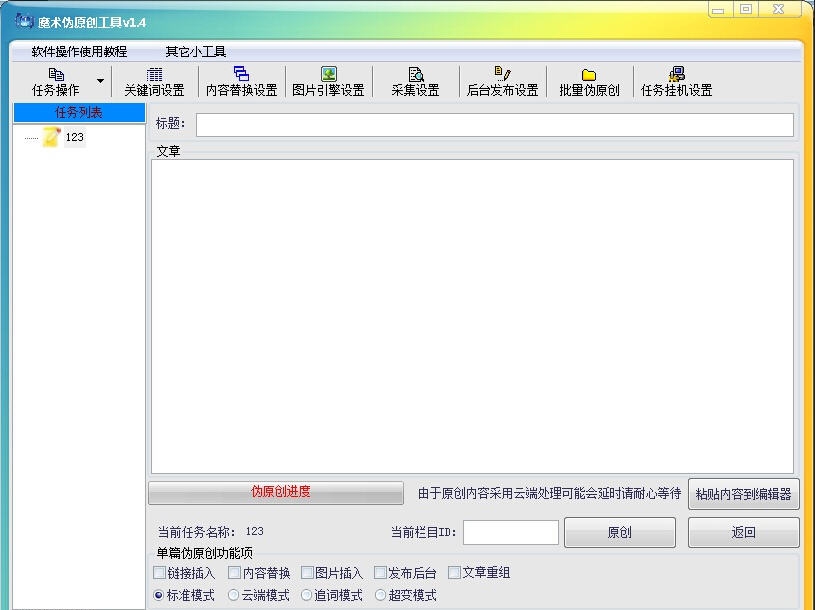
Task: Select the 超变模式 radio button
Action: 380,595
